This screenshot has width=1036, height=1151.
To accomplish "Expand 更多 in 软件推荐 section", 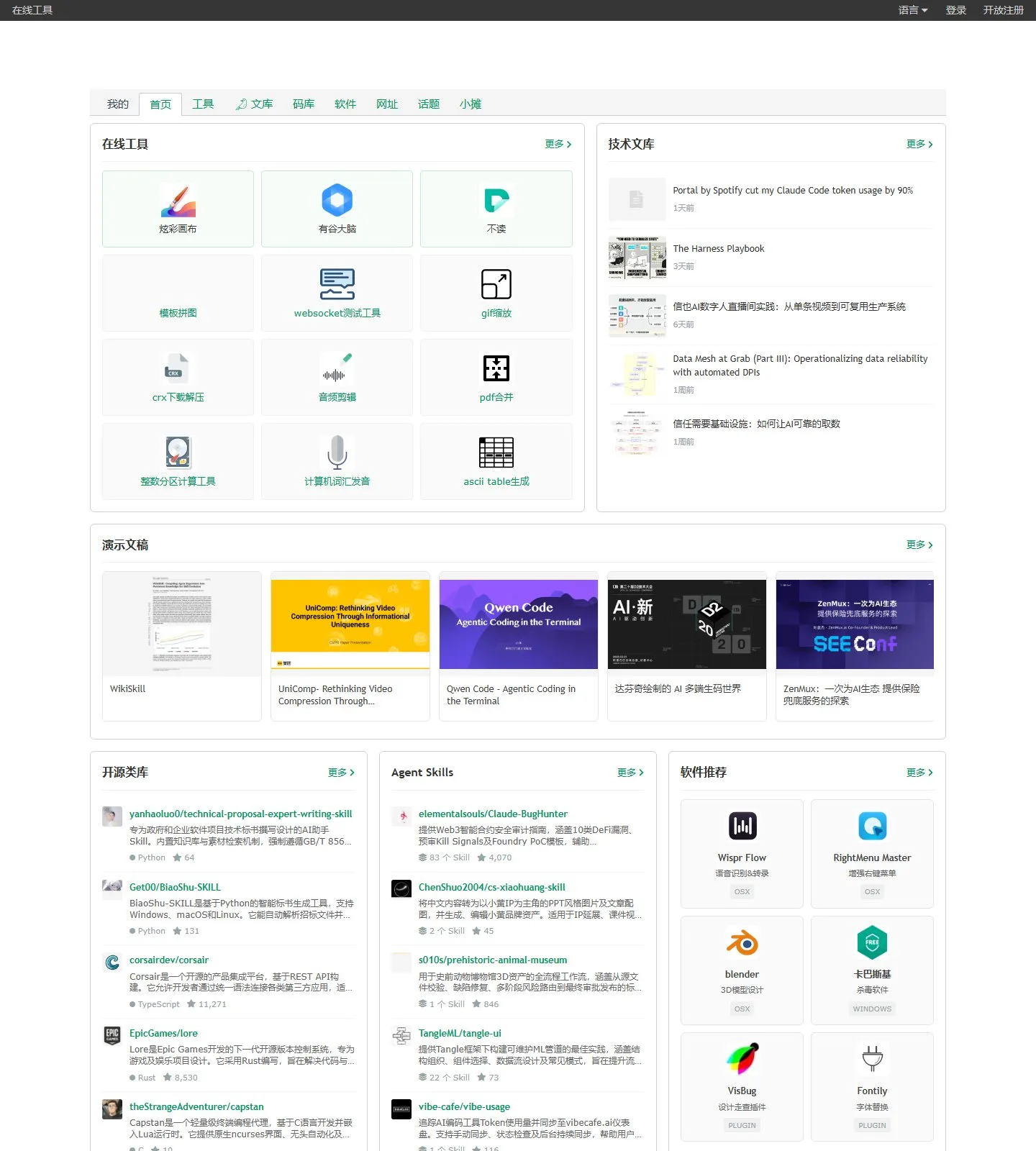I will 920,773.
